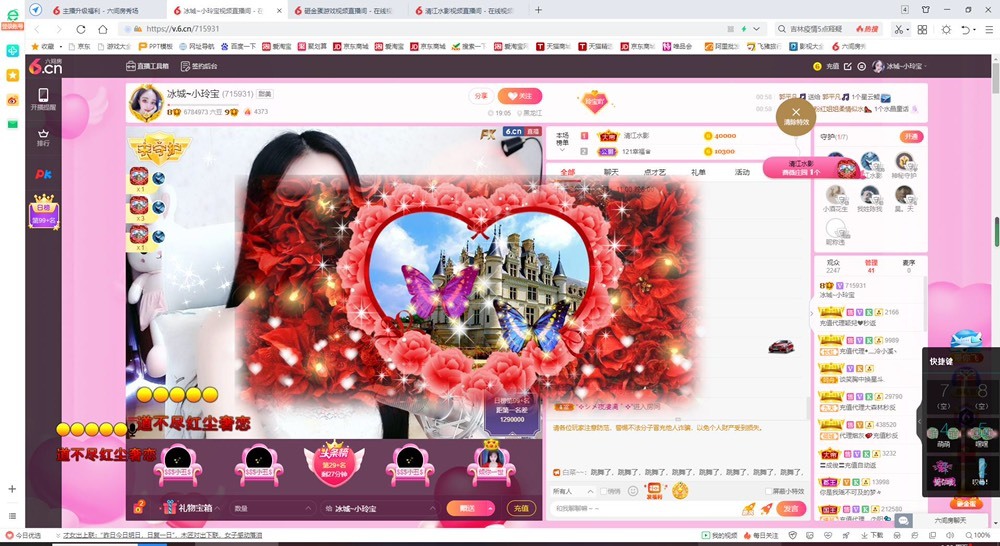Image resolution: width=1000 pixels, height=546 pixels.
Task: Open the gift recipient 冰城~小玲宝 dropdown
Action: coord(380,508)
